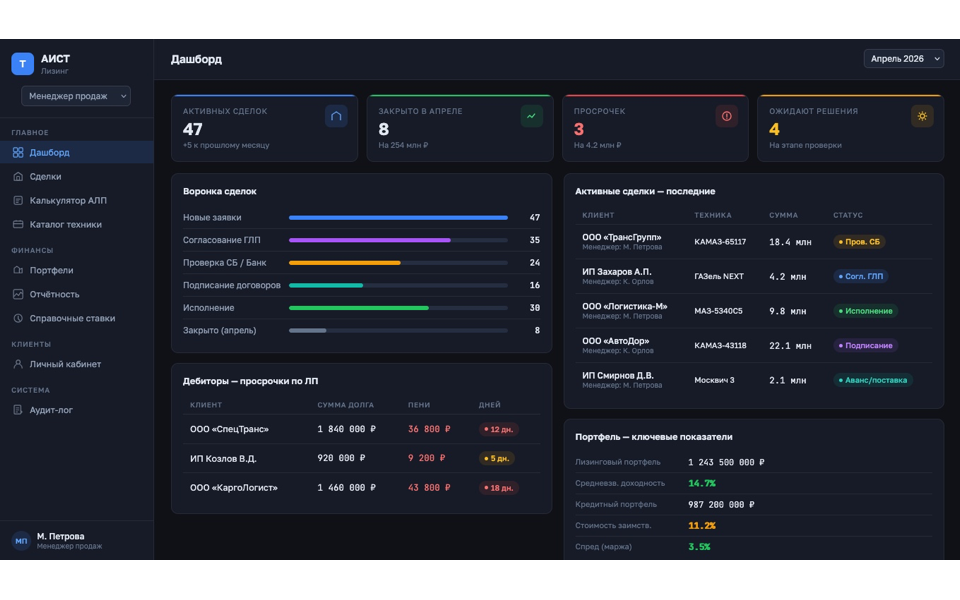Click the Исполнение status badge
The height and width of the screenshot is (600, 960).
(865, 311)
